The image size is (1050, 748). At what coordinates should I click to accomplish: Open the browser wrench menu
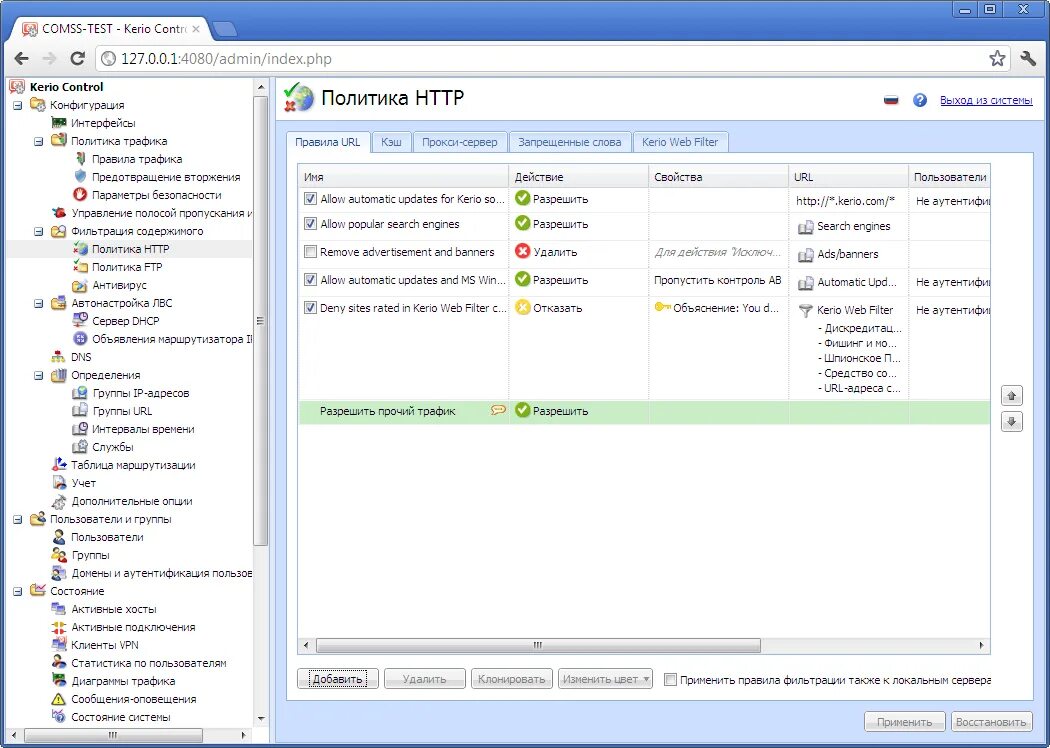click(1028, 58)
